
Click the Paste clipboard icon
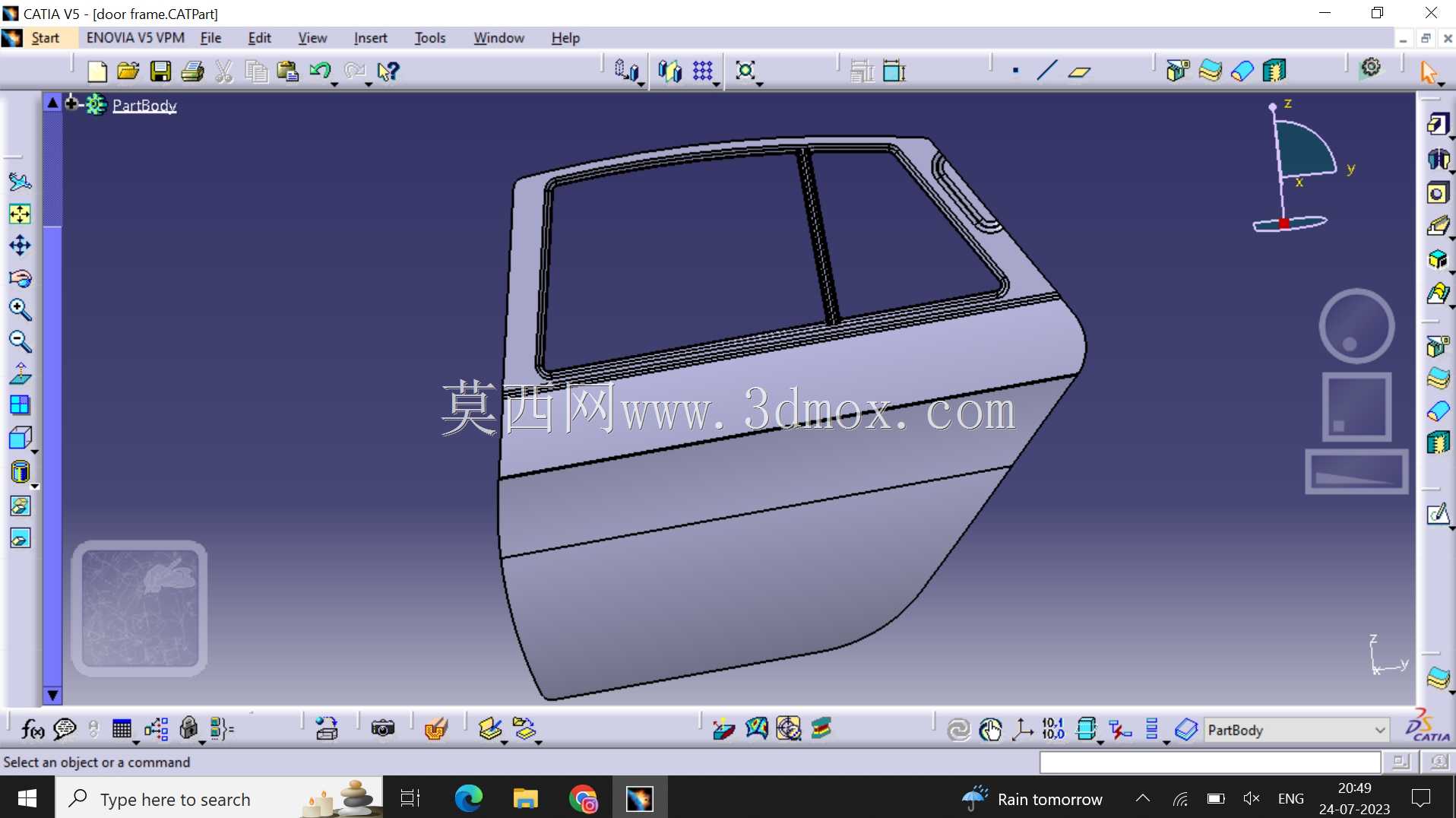coord(287,71)
